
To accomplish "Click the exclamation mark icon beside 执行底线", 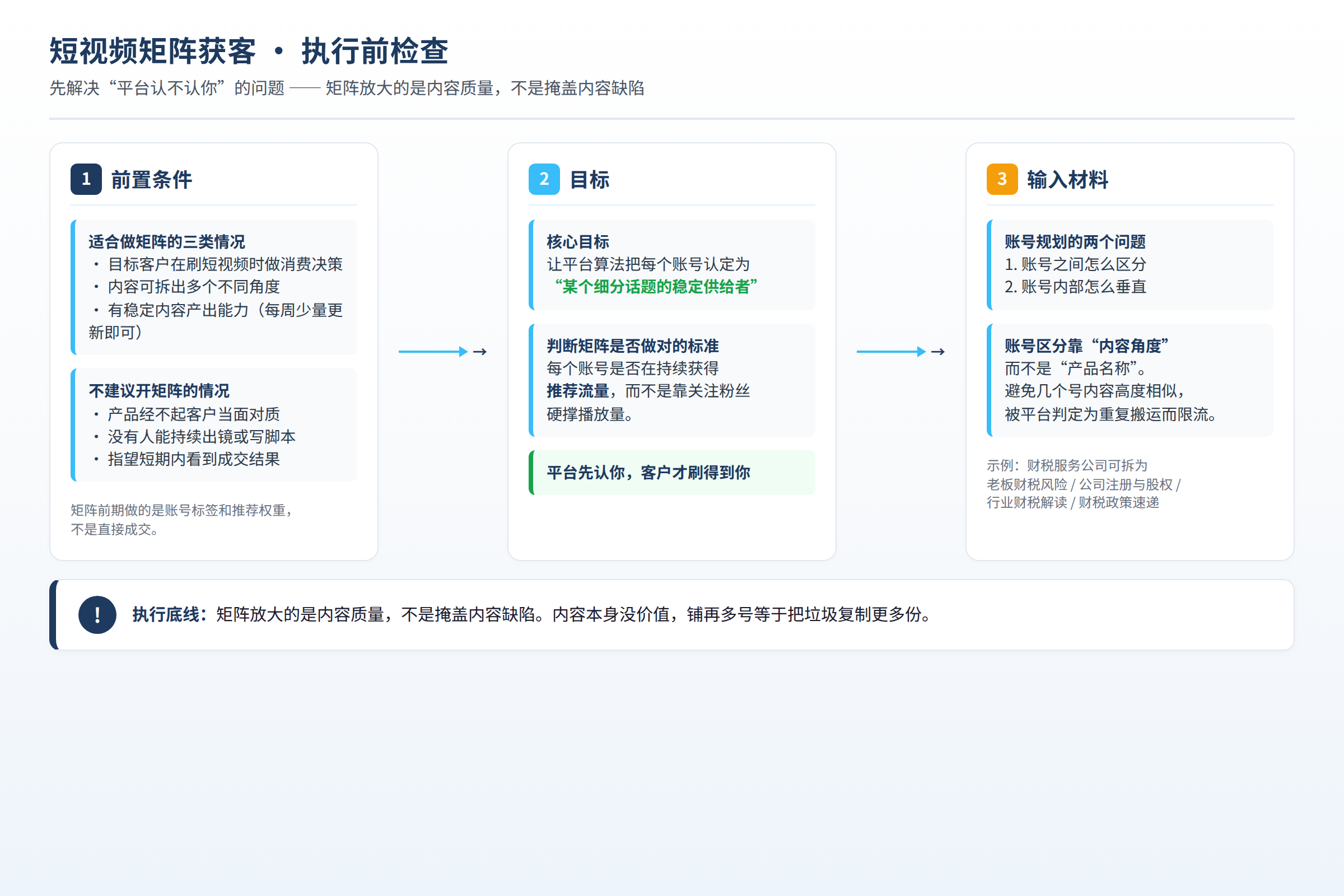I will point(97,615).
